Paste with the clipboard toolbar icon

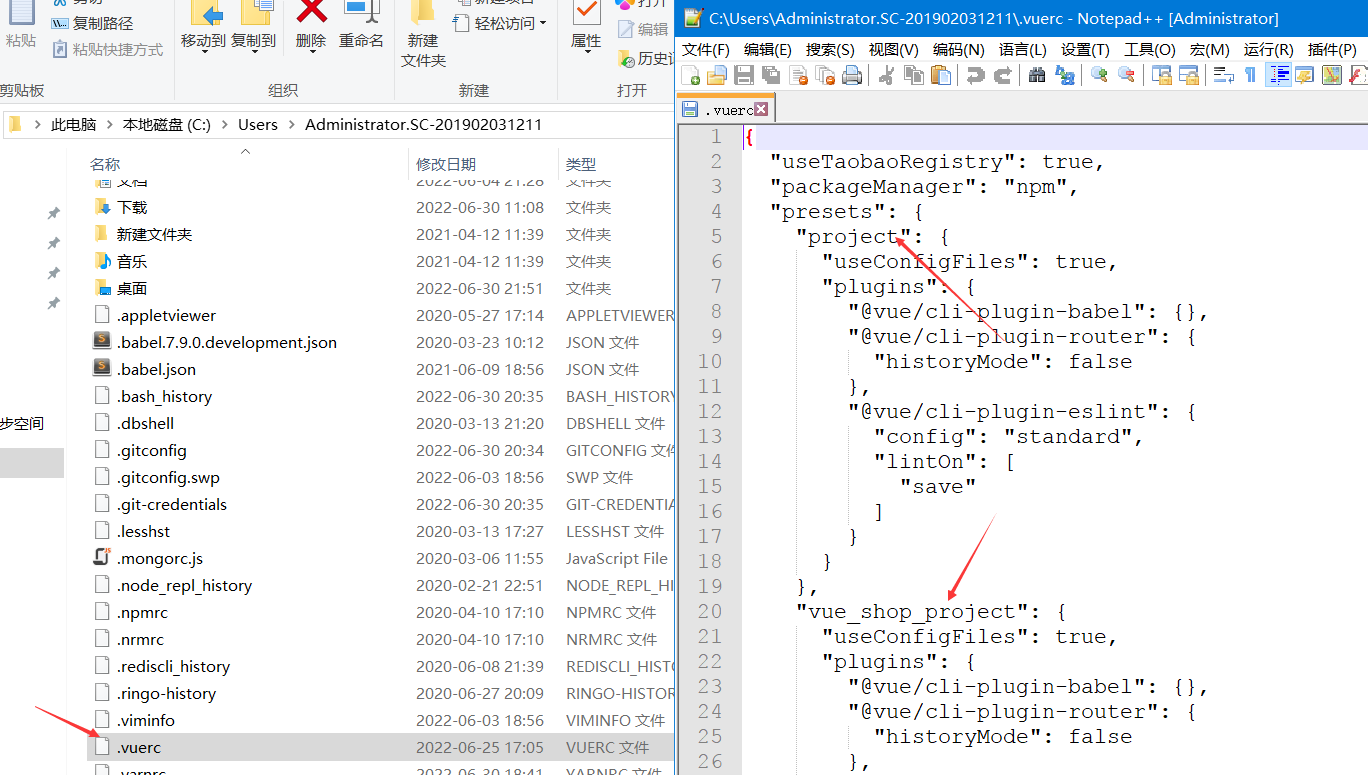pos(940,75)
